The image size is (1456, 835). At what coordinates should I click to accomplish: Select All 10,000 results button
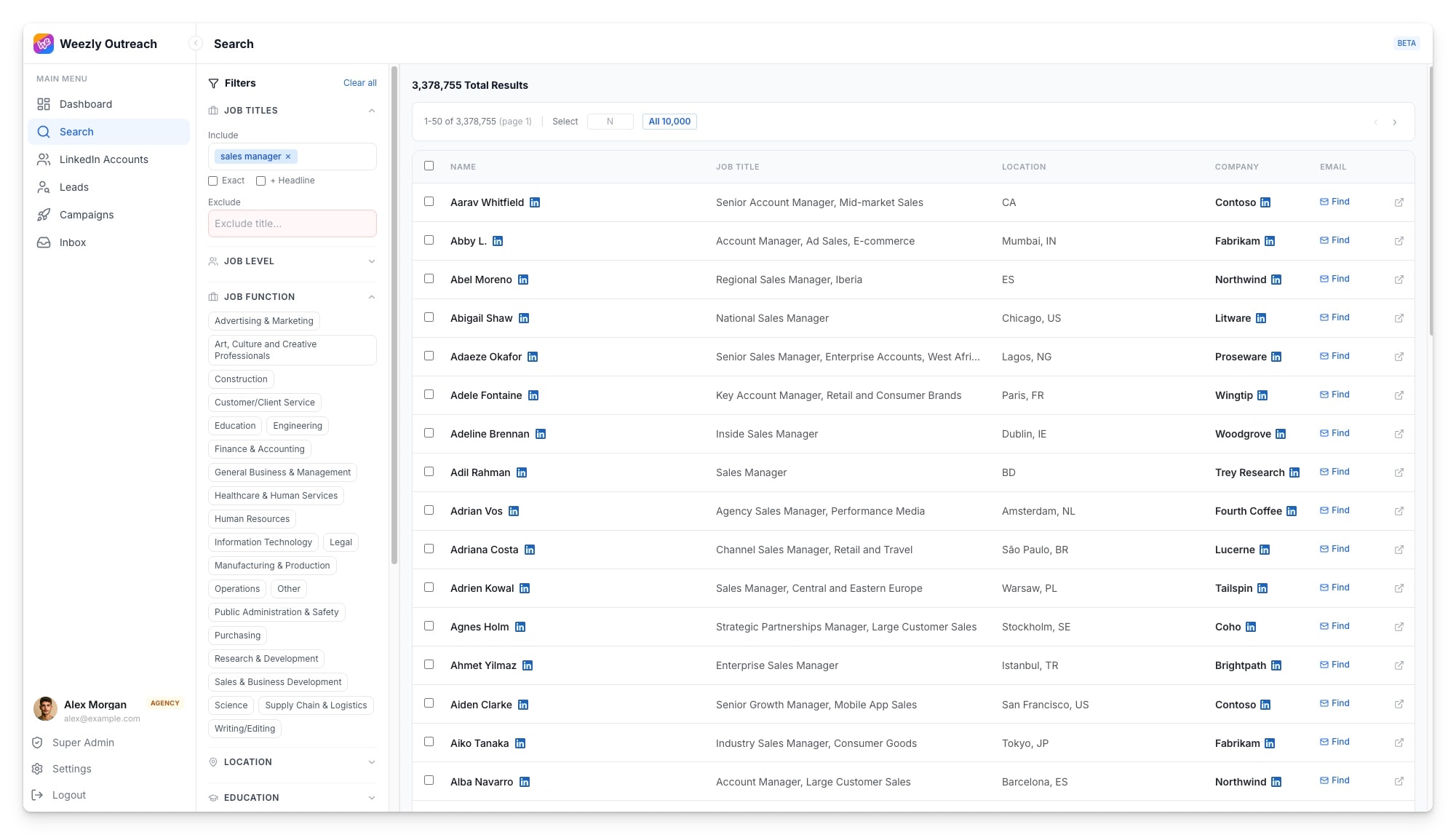669,122
